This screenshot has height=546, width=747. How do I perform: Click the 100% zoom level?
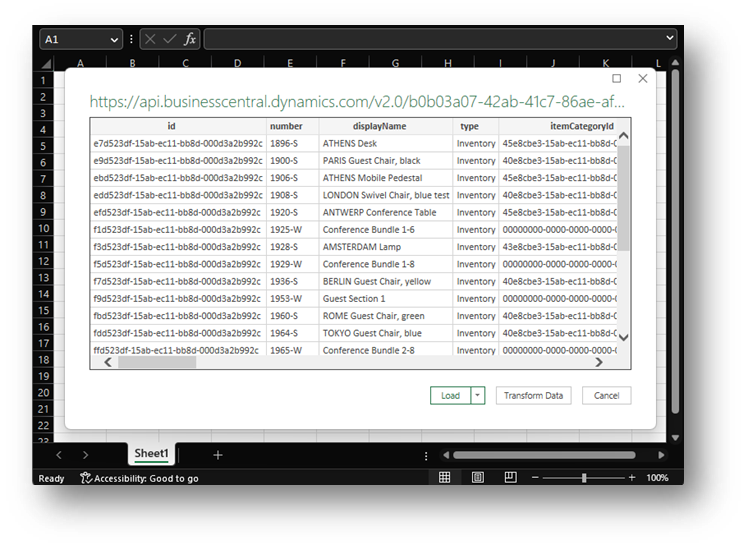657,477
